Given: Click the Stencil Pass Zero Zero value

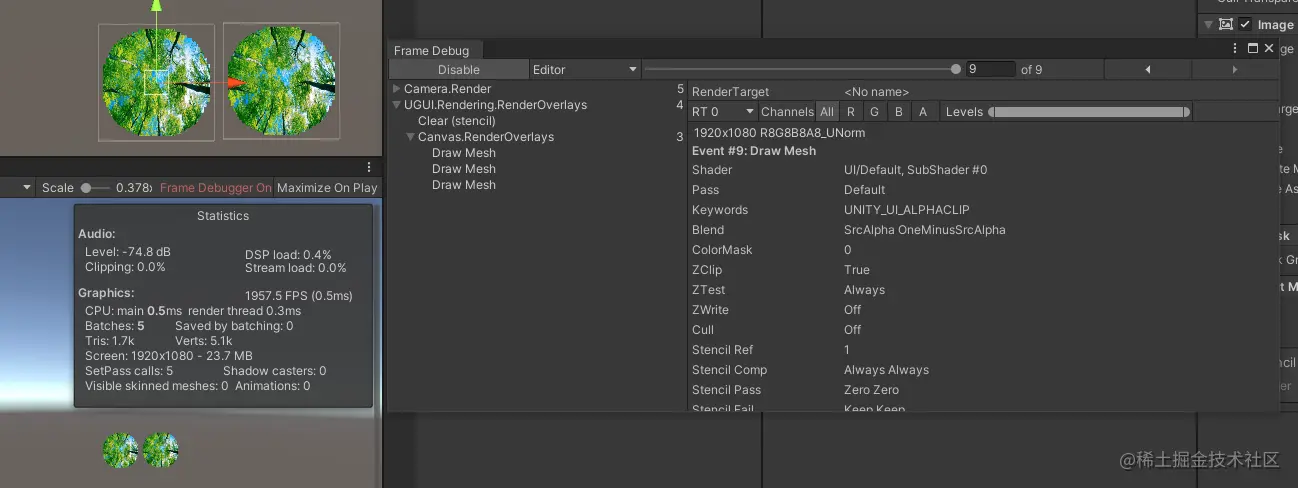Looking at the screenshot, I should [872, 390].
